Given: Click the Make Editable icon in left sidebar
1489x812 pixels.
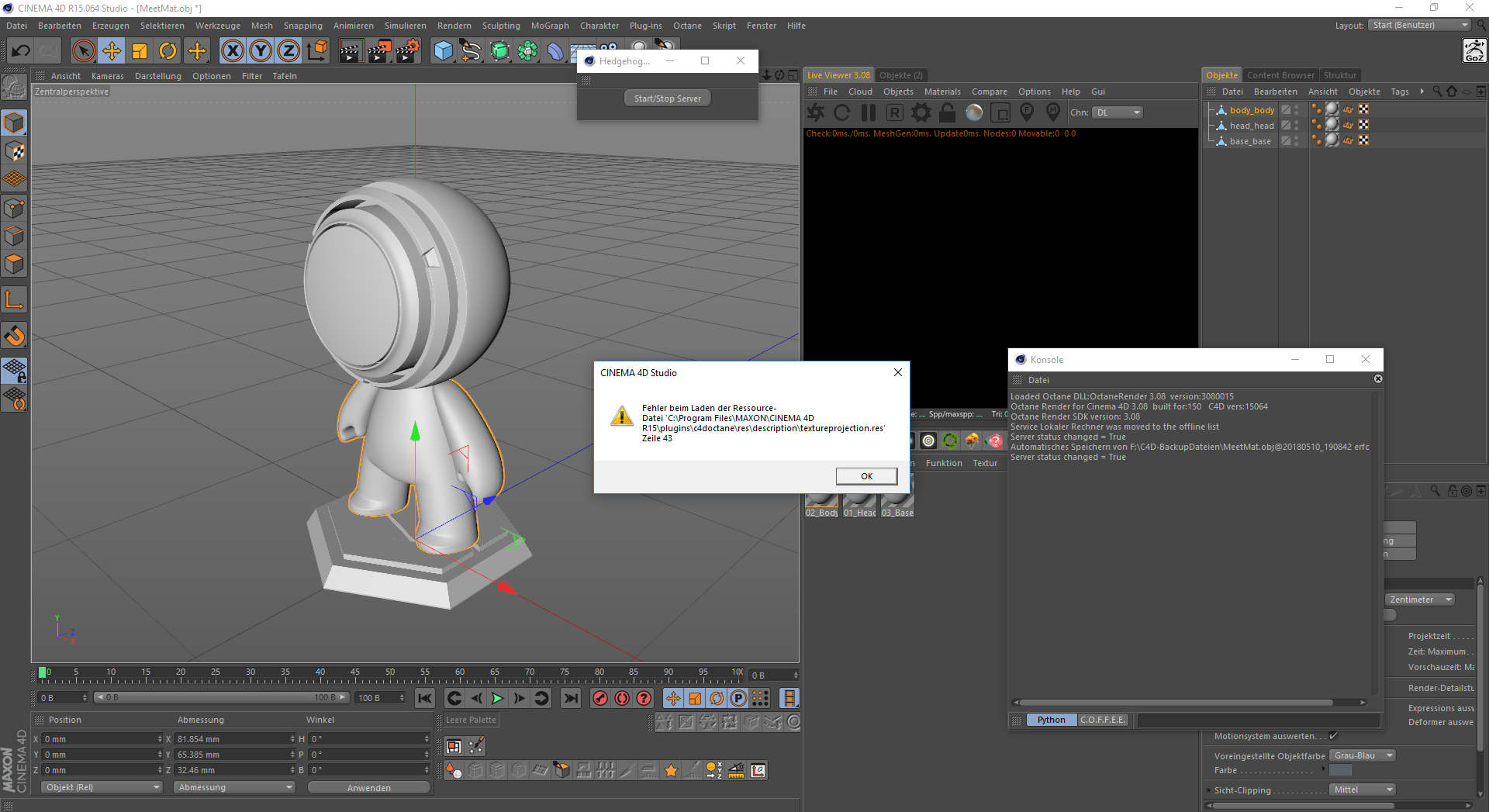Looking at the screenshot, I should [x=15, y=88].
